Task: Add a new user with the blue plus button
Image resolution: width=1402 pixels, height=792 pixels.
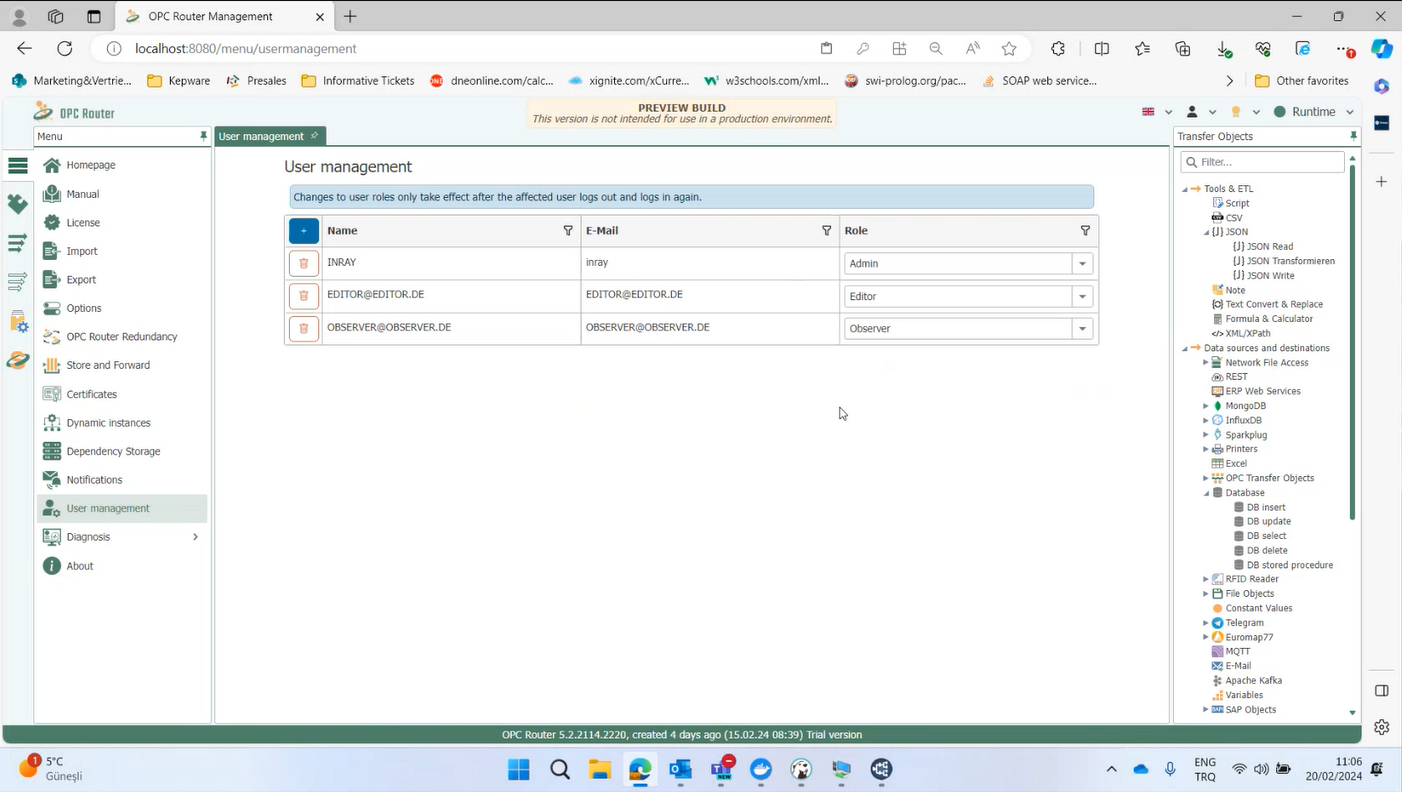Action: 303,230
